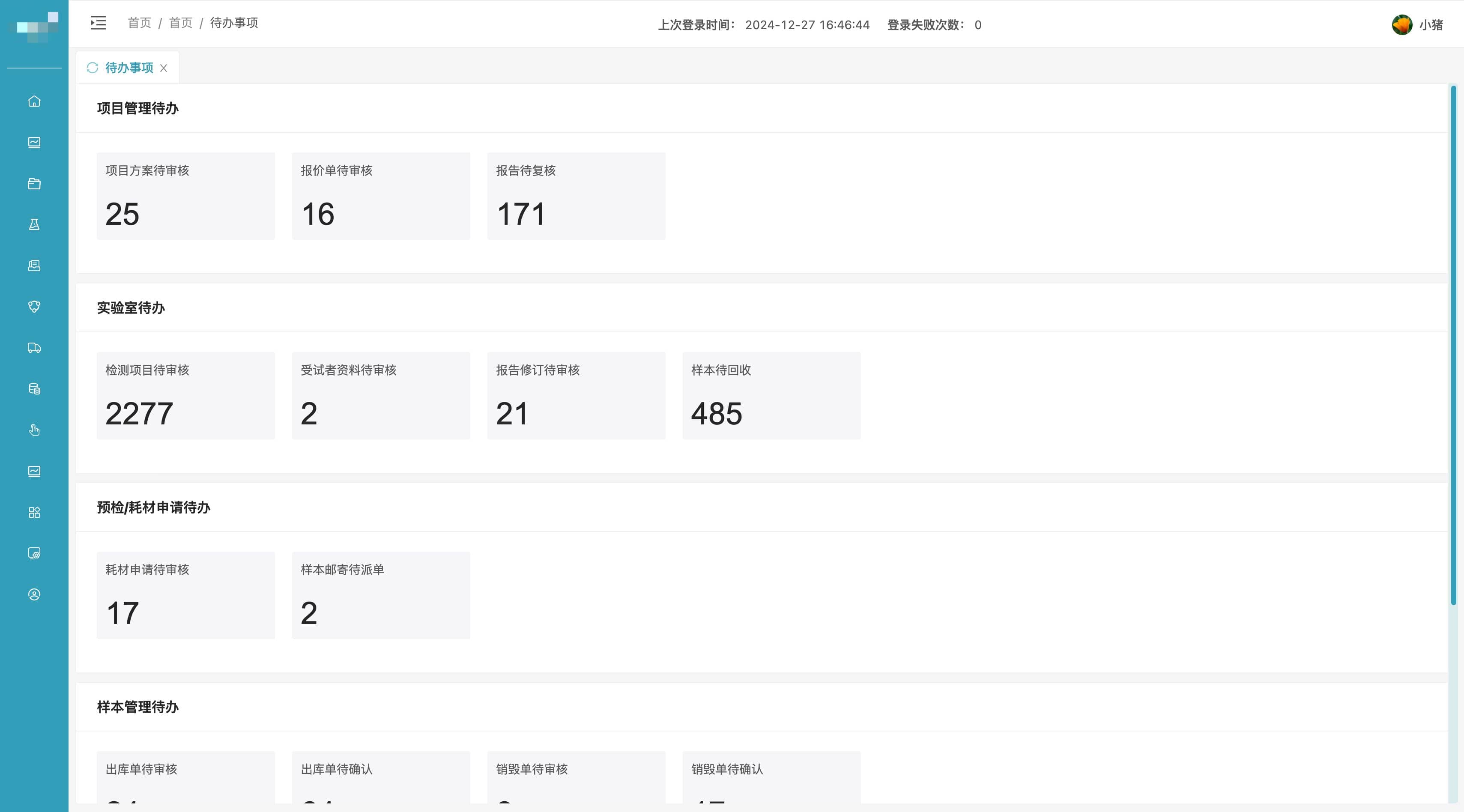Click the count 21
Image resolution: width=1464 pixels, height=812 pixels.
pyautogui.click(x=511, y=413)
